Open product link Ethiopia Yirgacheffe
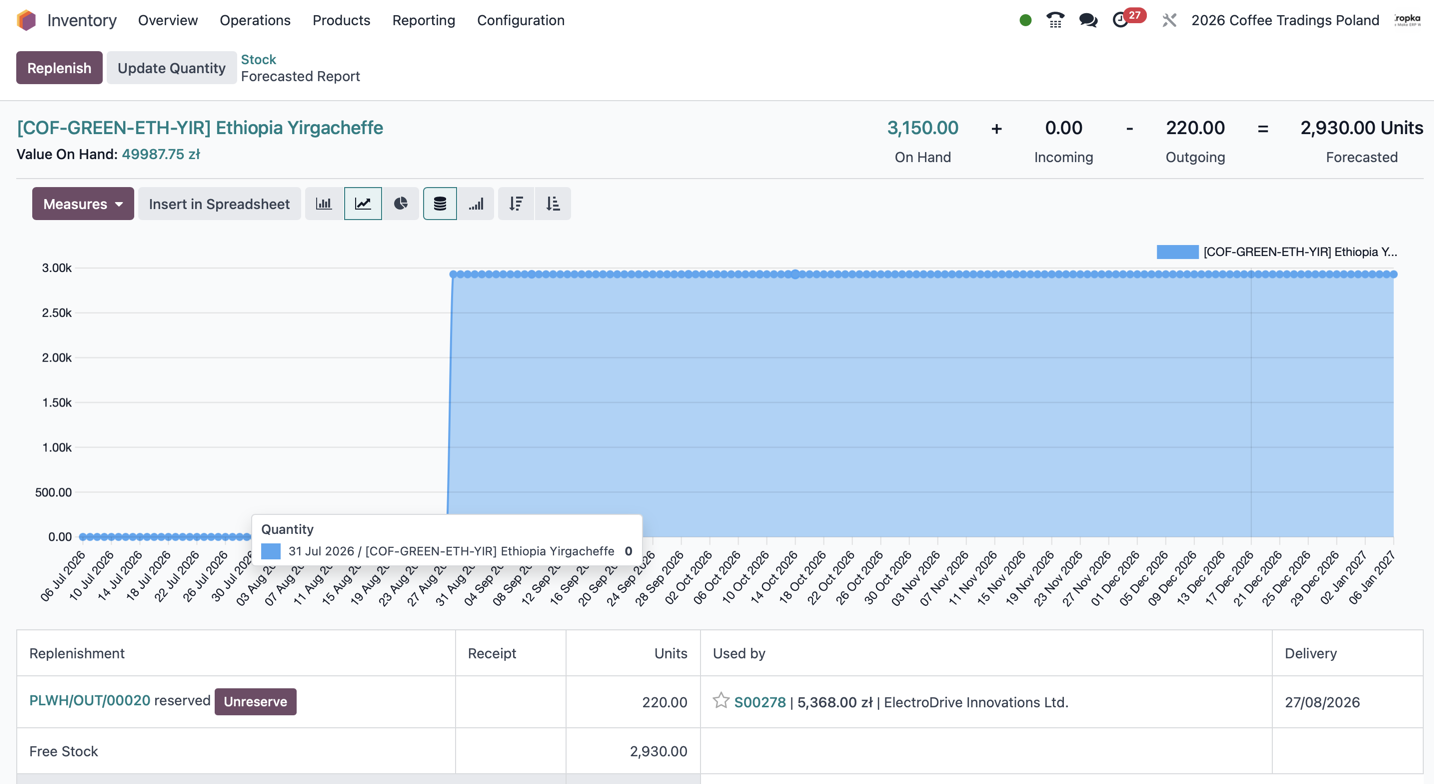 (x=200, y=128)
